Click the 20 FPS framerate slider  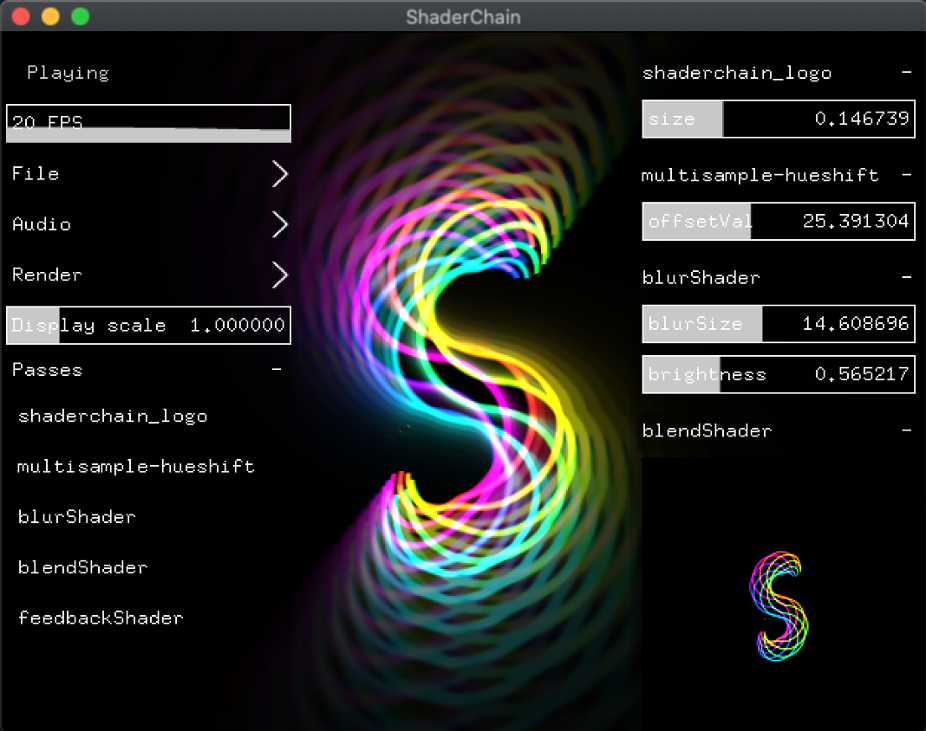pos(148,122)
